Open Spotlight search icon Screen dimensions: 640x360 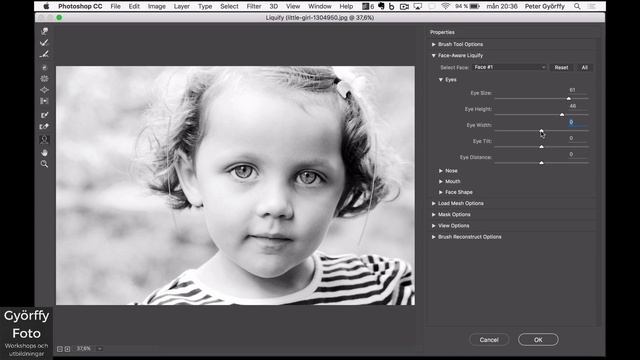pyautogui.click(x=577, y=6)
